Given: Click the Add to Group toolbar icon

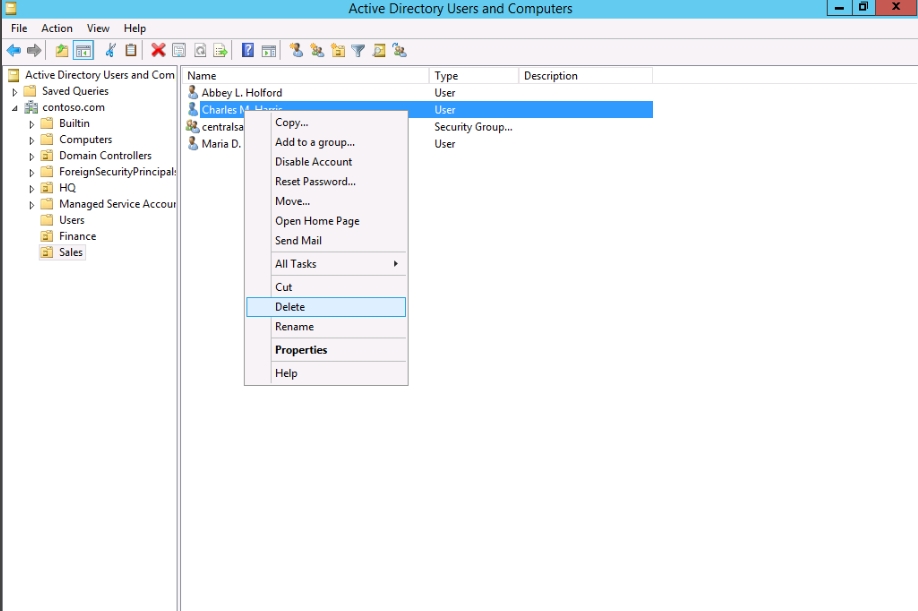Looking at the screenshot, I should (400, 51).
